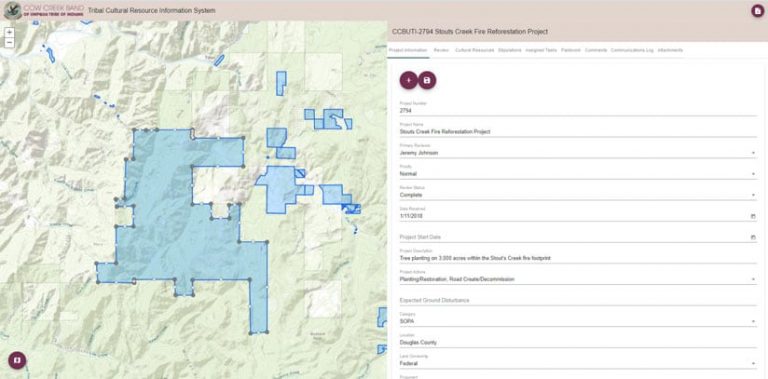Open the map button at bottom left

[17, 360]
